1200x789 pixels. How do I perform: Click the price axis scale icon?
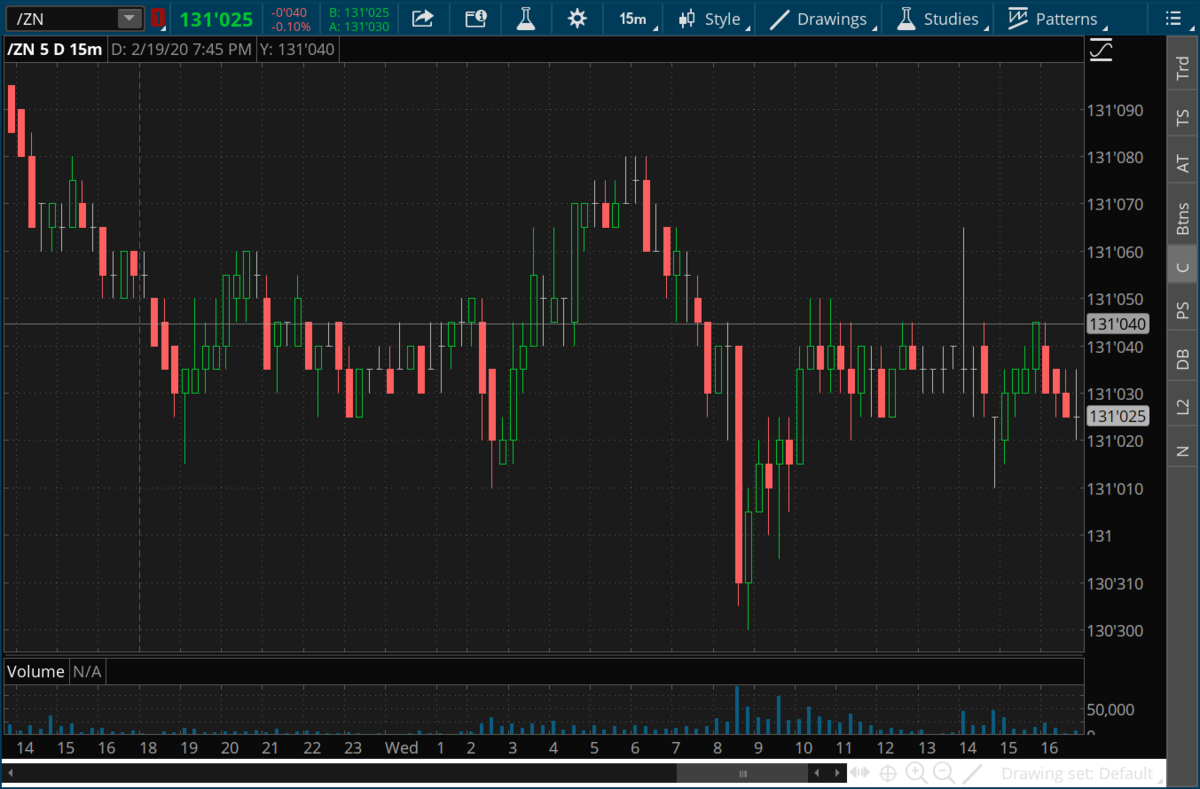[x=1101, y=49]
